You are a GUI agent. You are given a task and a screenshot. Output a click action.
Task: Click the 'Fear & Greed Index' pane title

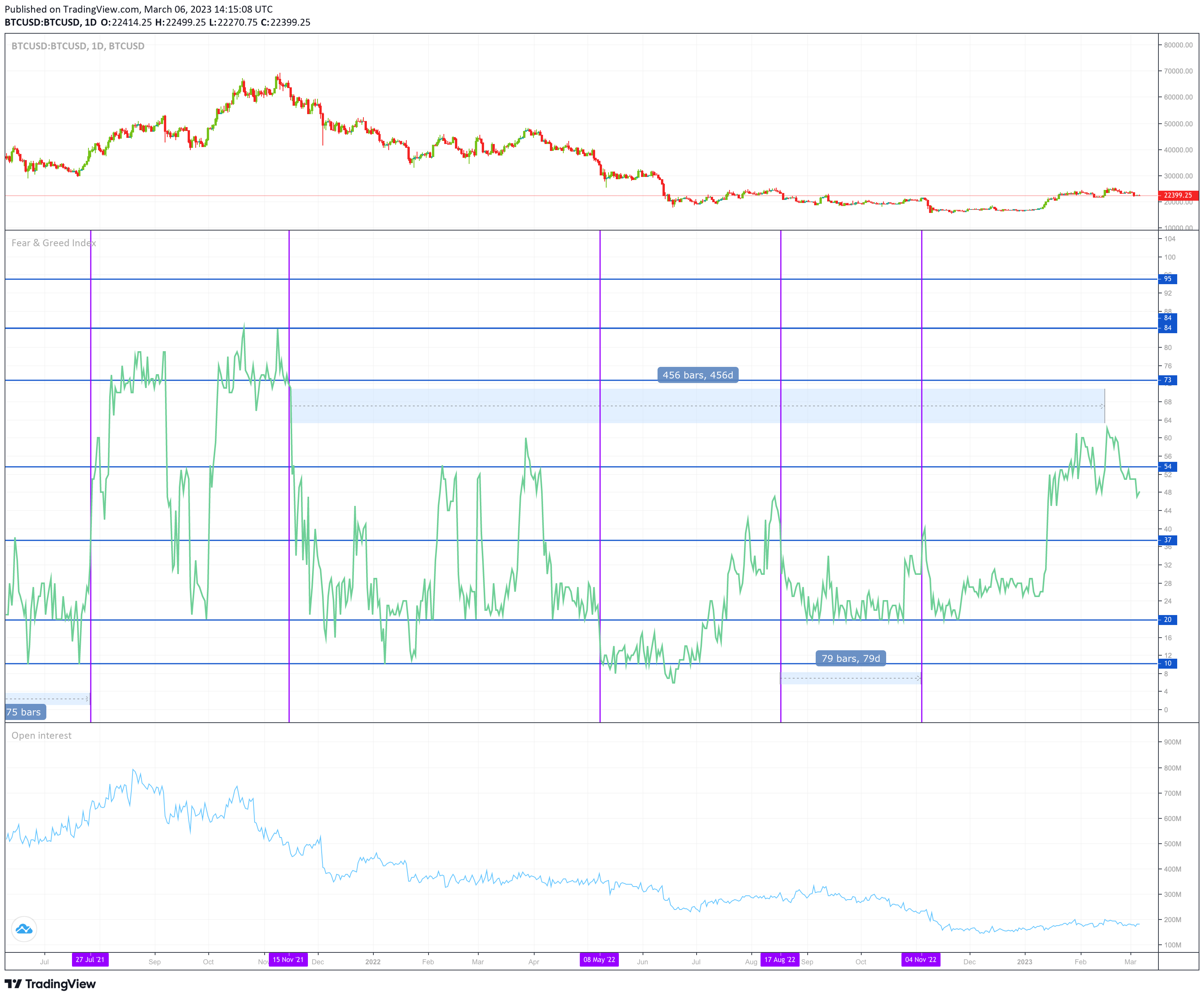54,243
